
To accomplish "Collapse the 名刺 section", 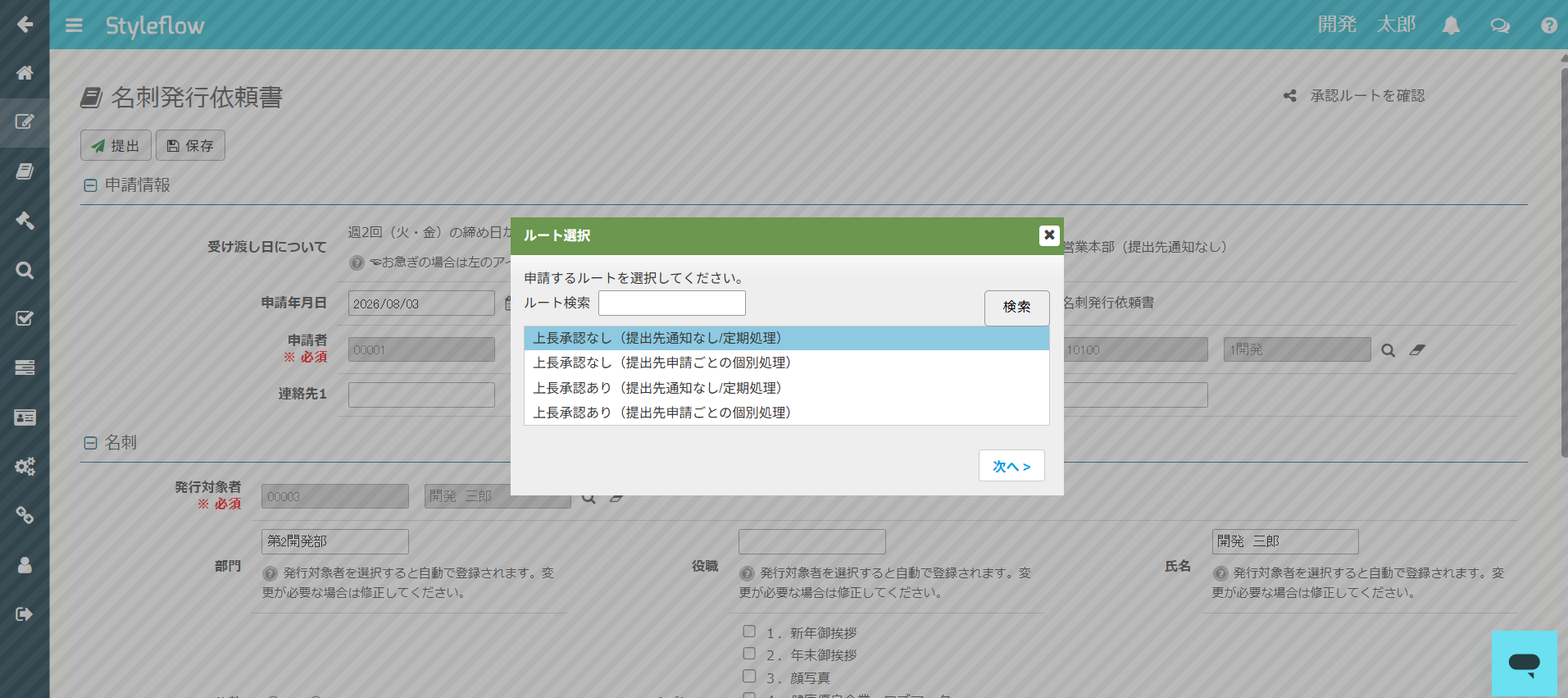I will [x=90, y=443].
